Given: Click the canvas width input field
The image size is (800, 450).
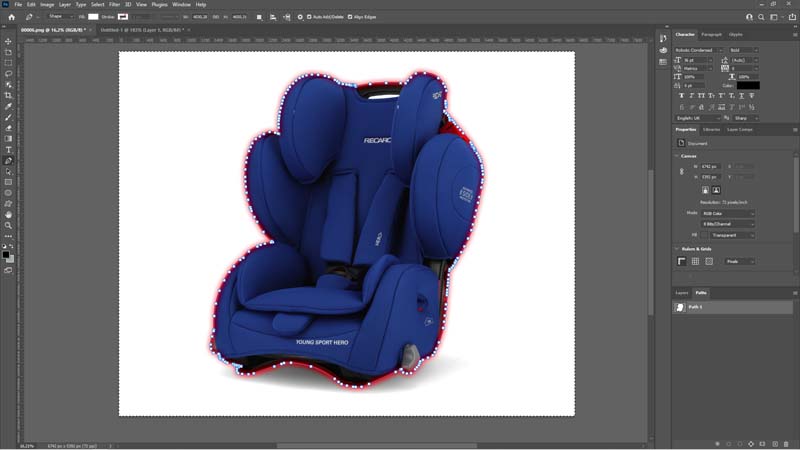Looking at the screenshot, I should click(x=710, y=167).
